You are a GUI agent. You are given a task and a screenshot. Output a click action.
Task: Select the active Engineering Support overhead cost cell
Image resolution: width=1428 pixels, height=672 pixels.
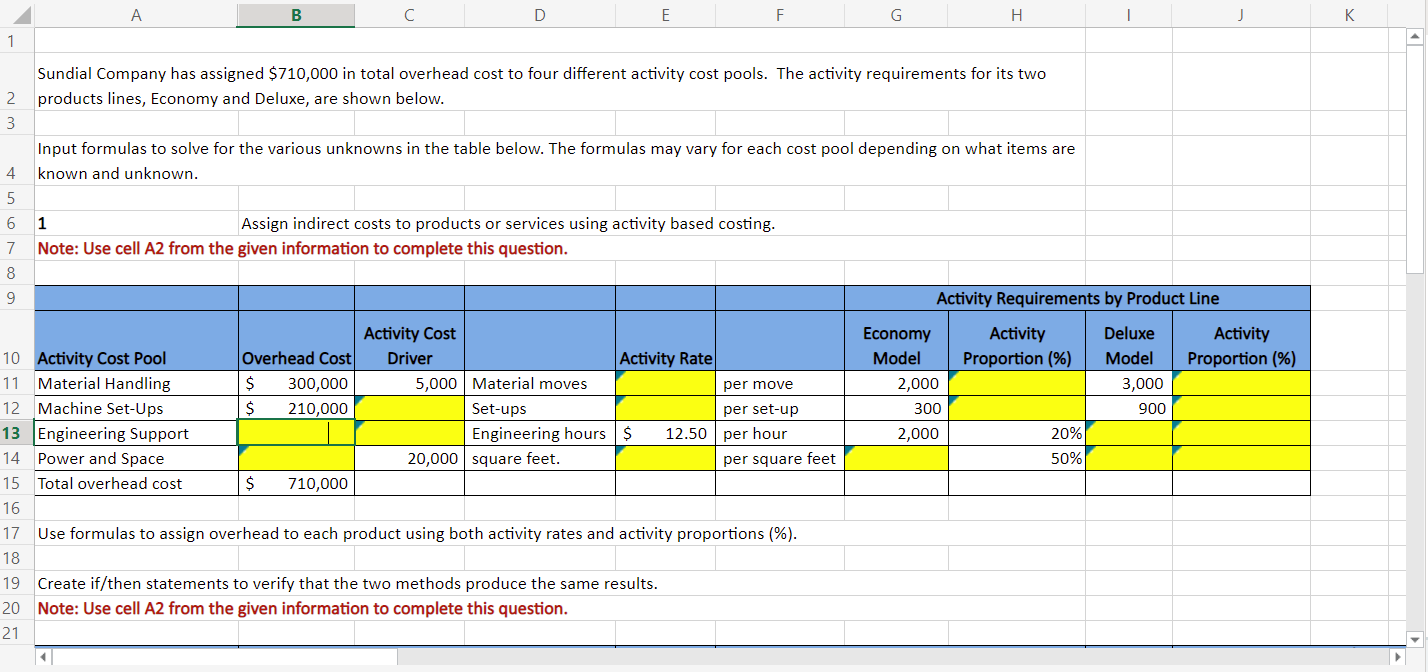tap(296, 433)
